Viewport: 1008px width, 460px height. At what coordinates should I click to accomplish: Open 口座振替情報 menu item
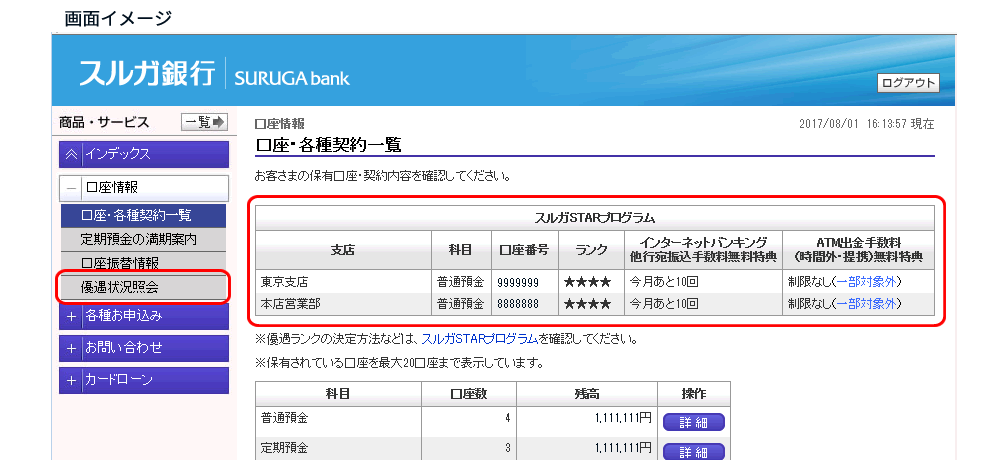(144, 263)
